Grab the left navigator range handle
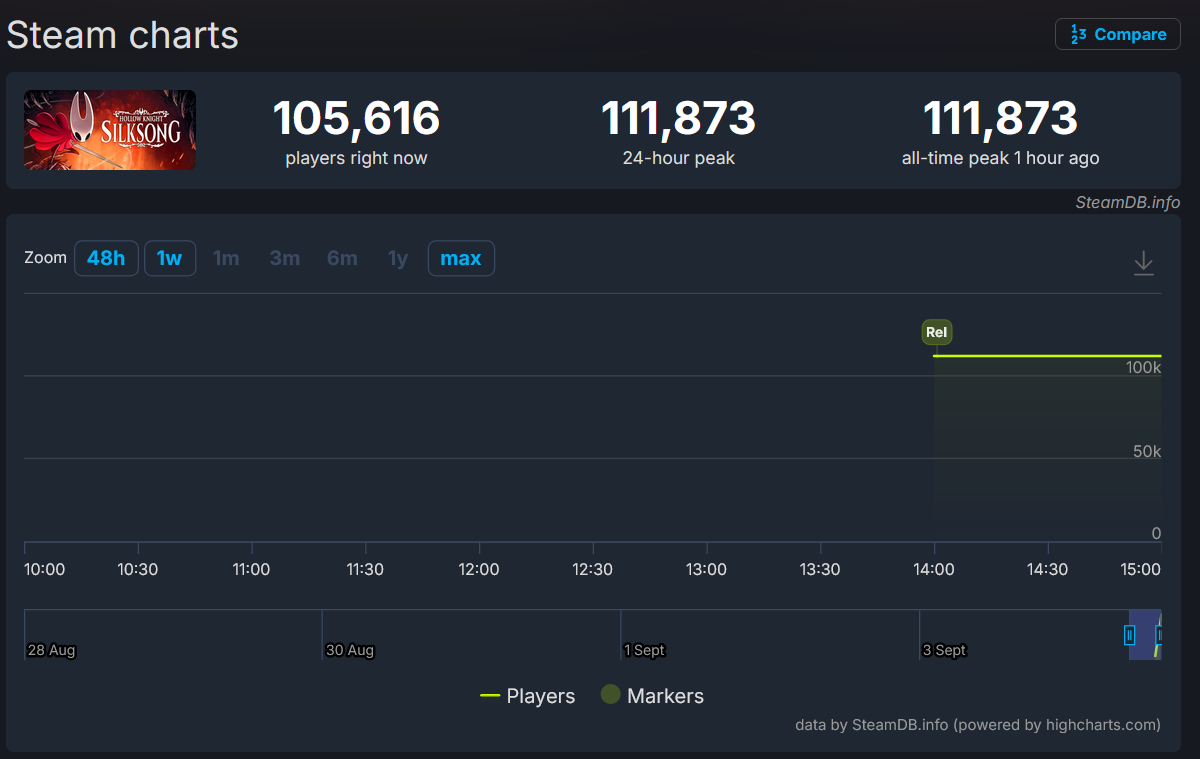 [x=1129, y=634]
